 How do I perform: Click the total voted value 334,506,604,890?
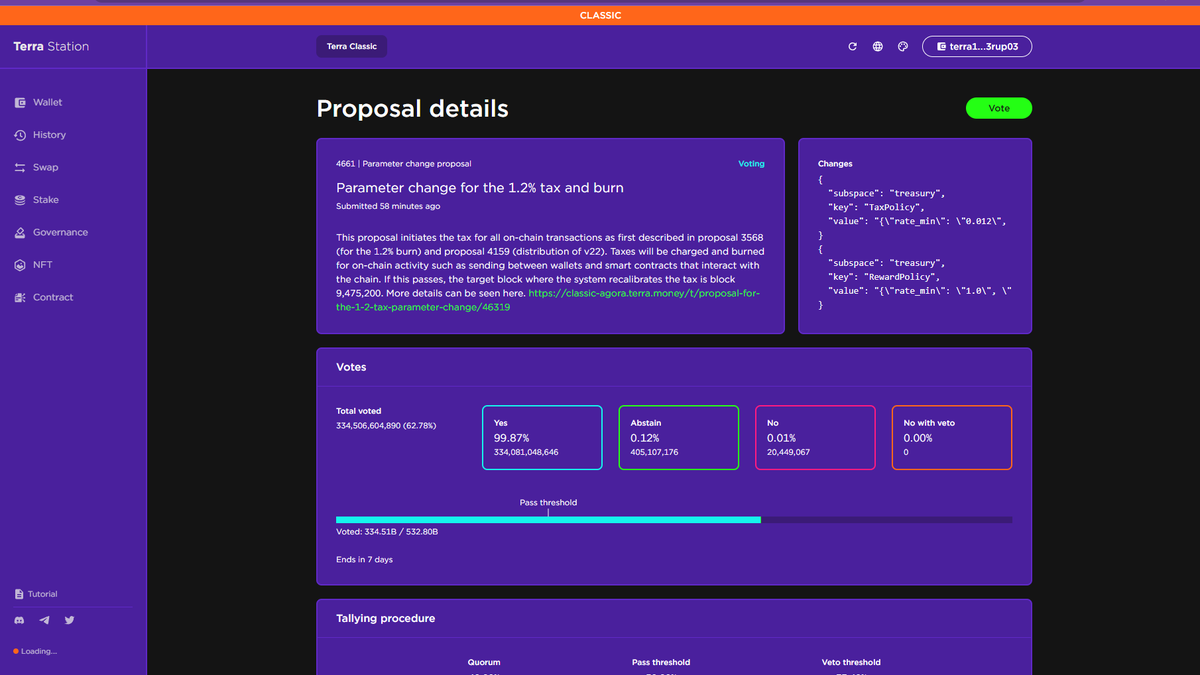pos(368,426)
